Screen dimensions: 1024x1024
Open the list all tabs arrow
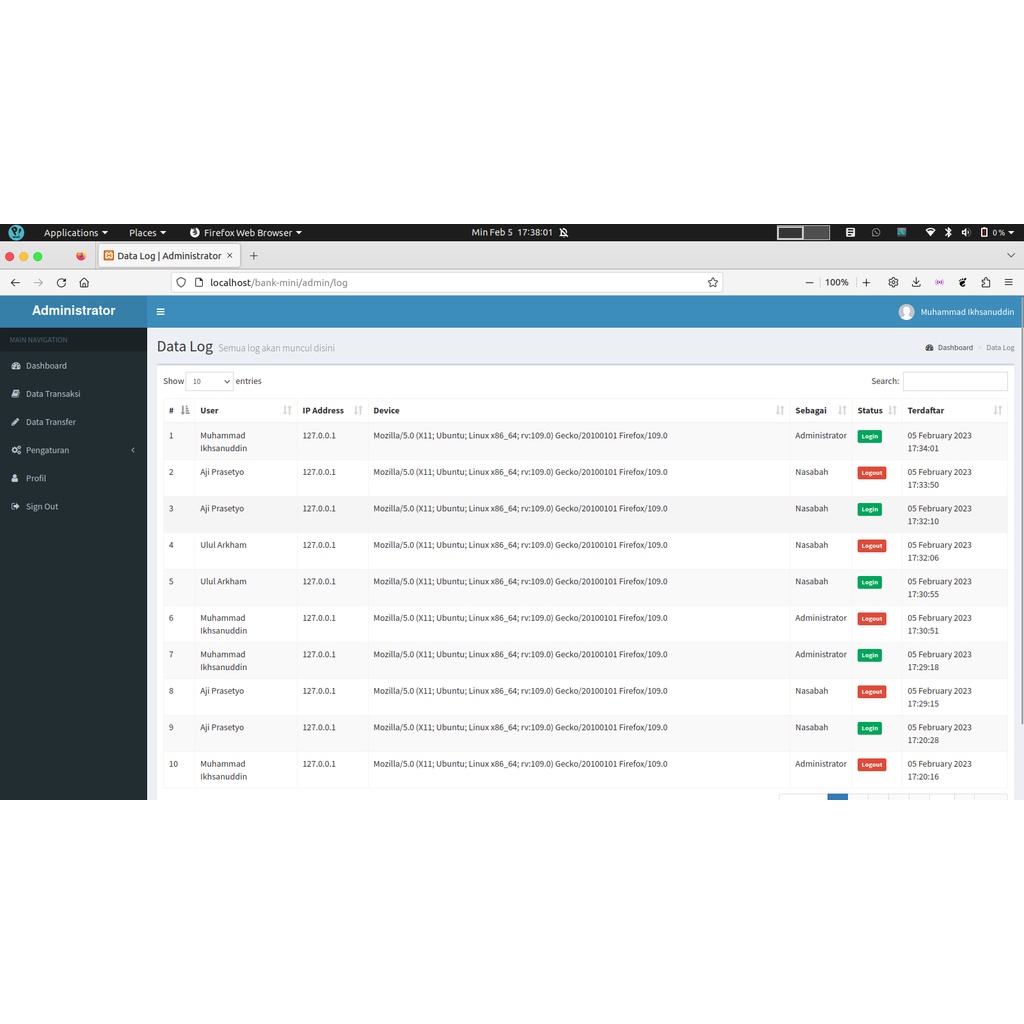(1010, 255)
